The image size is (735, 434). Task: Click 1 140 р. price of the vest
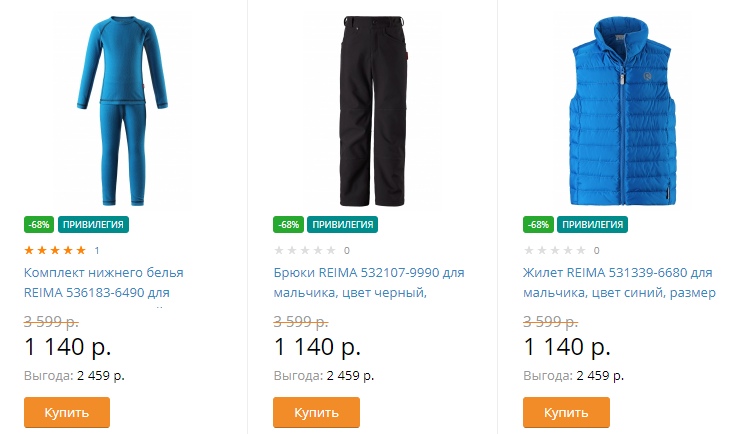point(567,347)
